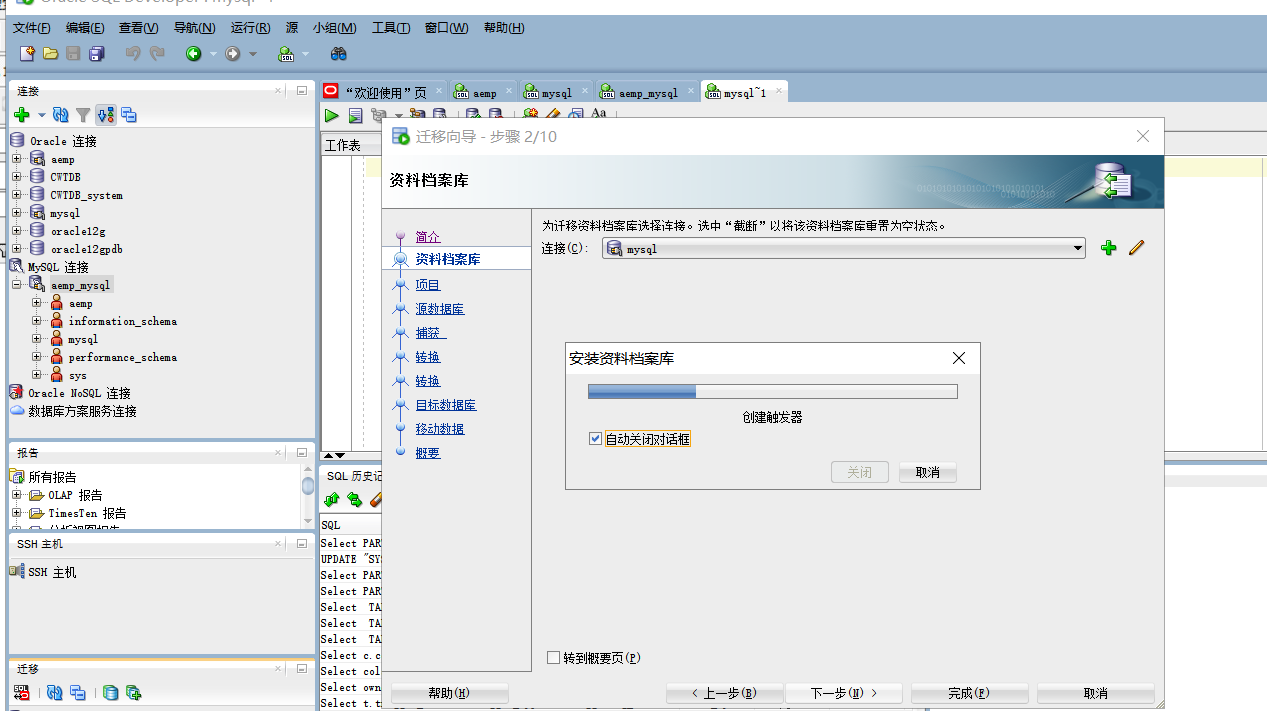Expand the oracle12g connection node
The height and width of the screenshot is (711, 1267).
(17, 231)
